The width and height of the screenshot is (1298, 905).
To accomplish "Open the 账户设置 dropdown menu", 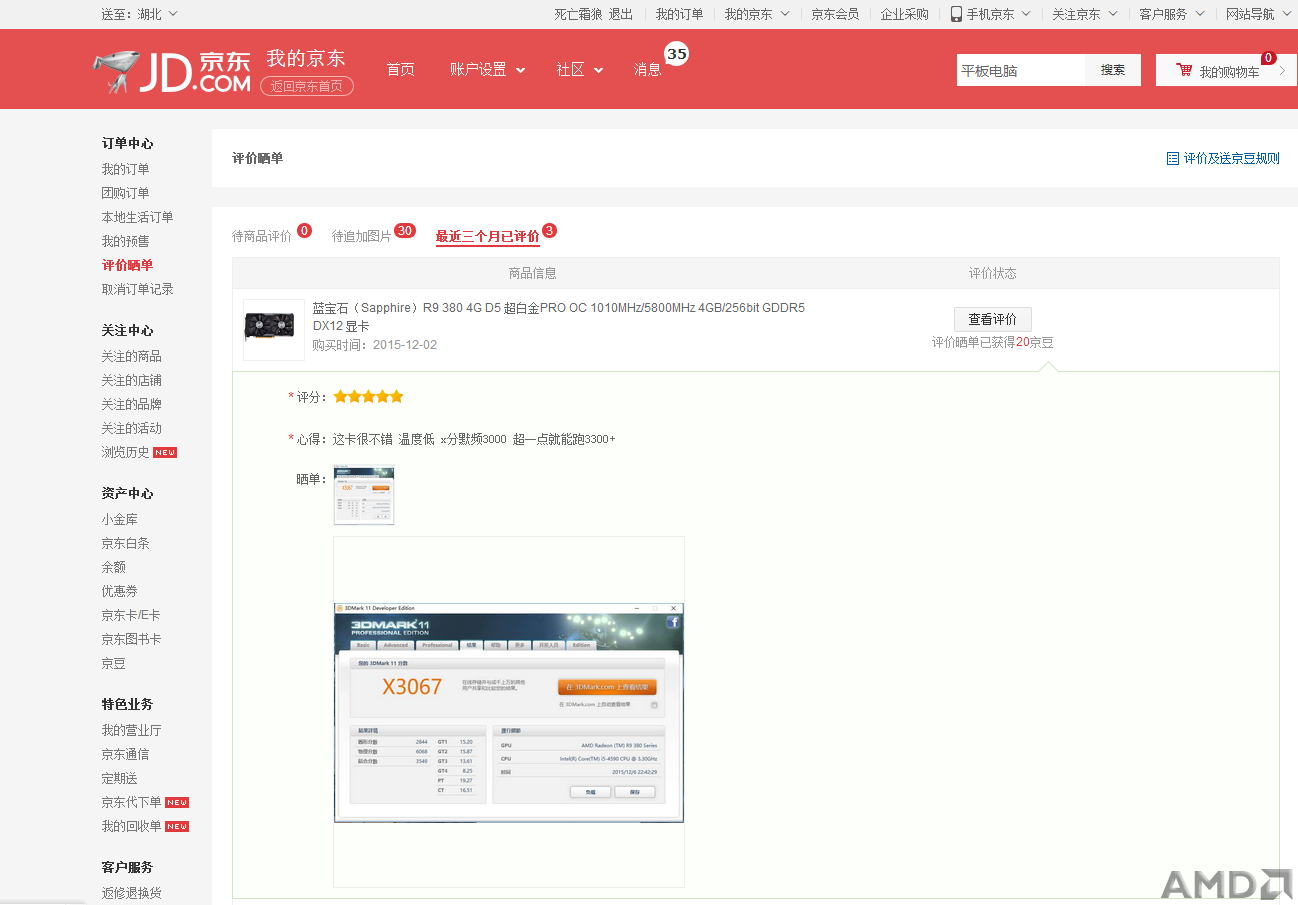I will coord(487,69).
